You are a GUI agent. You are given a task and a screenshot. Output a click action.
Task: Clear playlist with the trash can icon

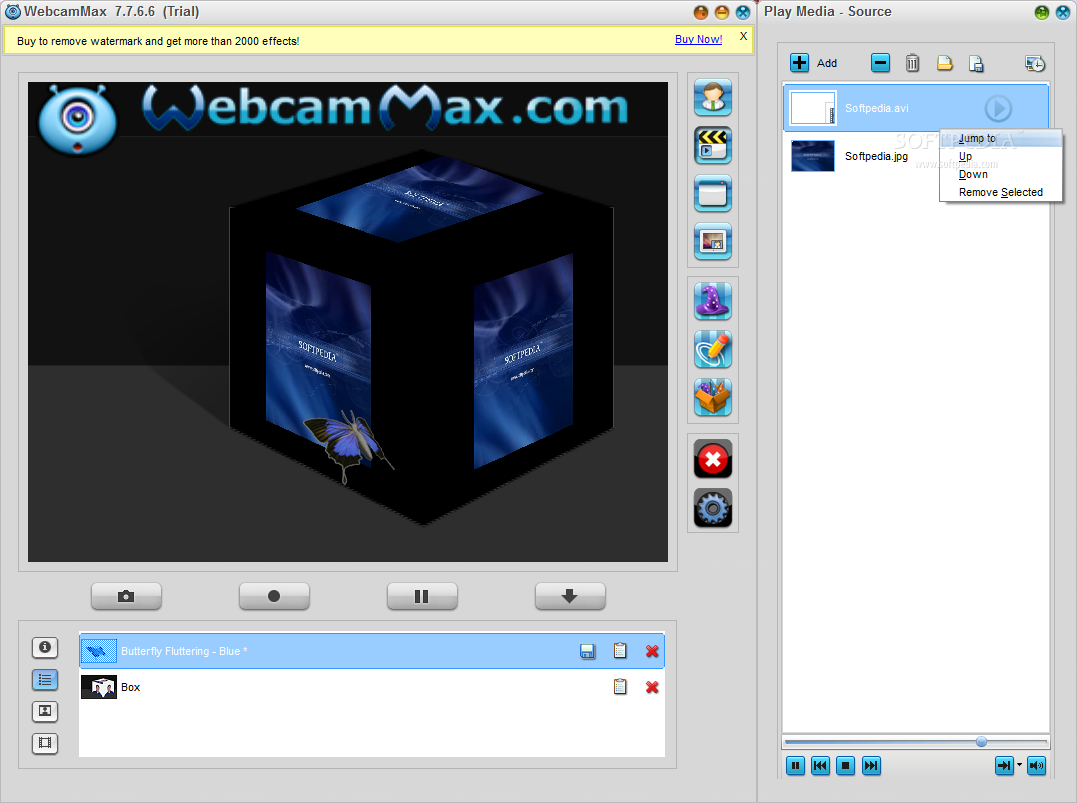click(912, 63)
